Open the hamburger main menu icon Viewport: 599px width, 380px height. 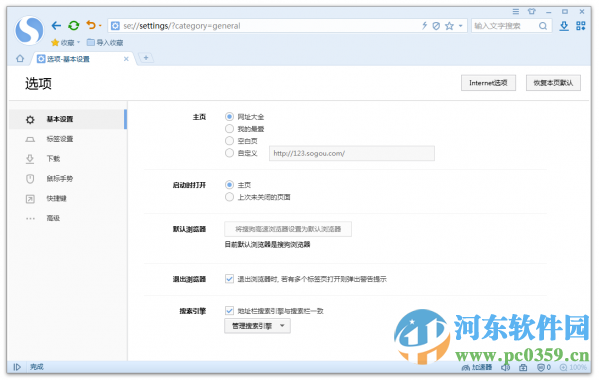click(516, 11)
